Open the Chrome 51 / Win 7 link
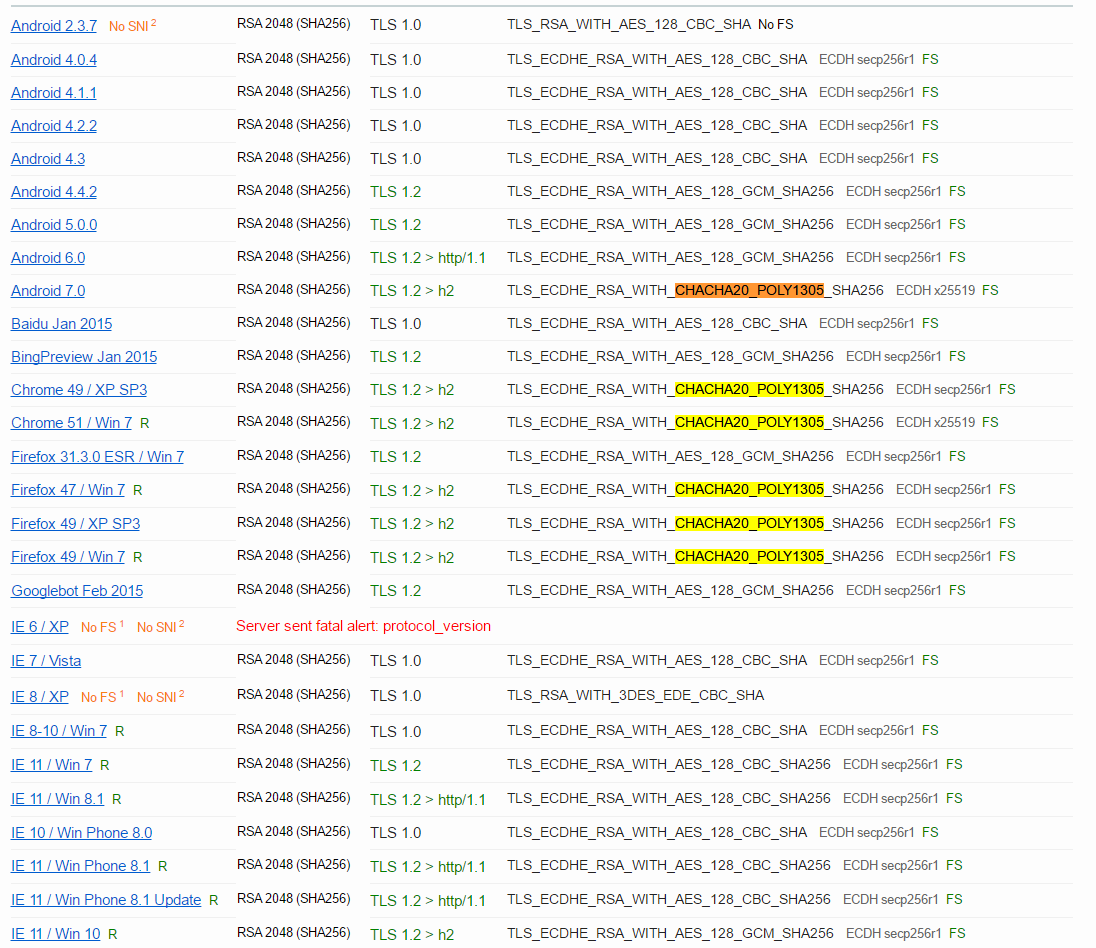The height and width of the screenshot is (948, 1096). [x=71, y=423]
